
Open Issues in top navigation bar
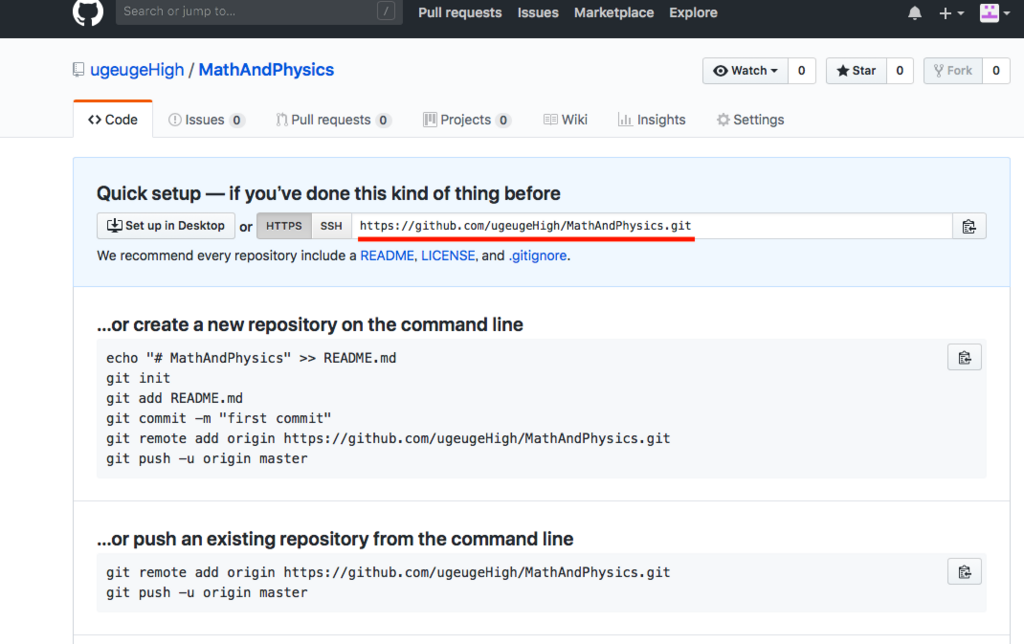(537, 12)
